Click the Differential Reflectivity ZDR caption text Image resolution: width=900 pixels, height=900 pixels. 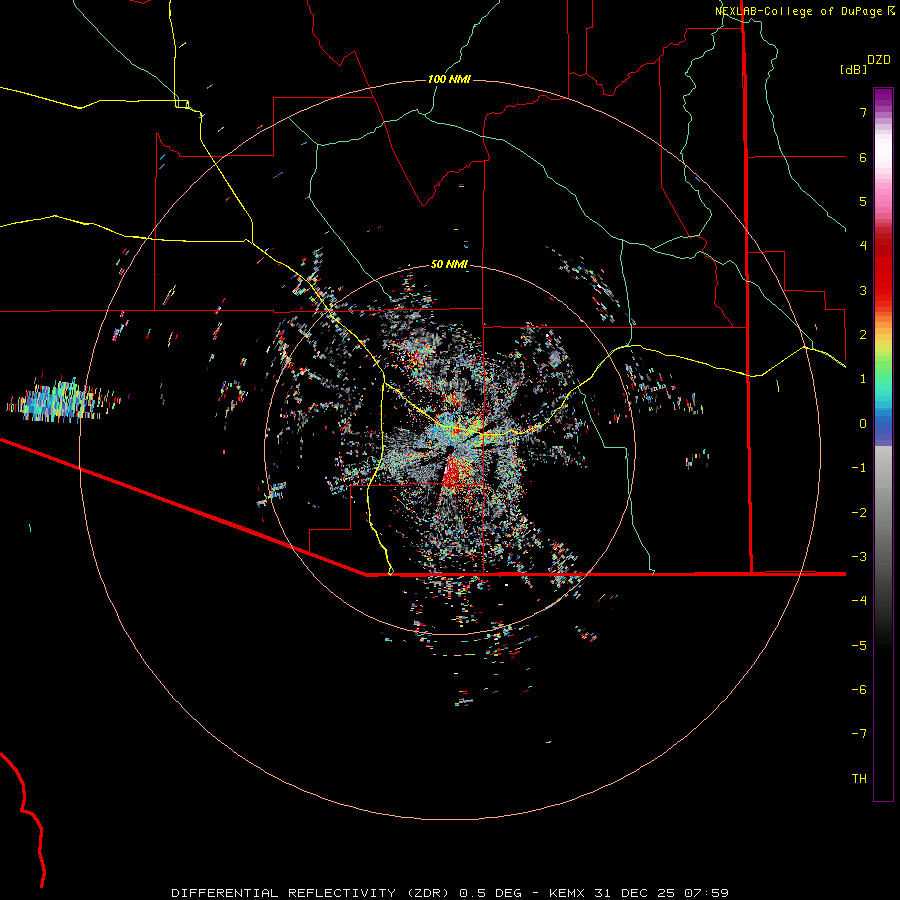[450, 893]
